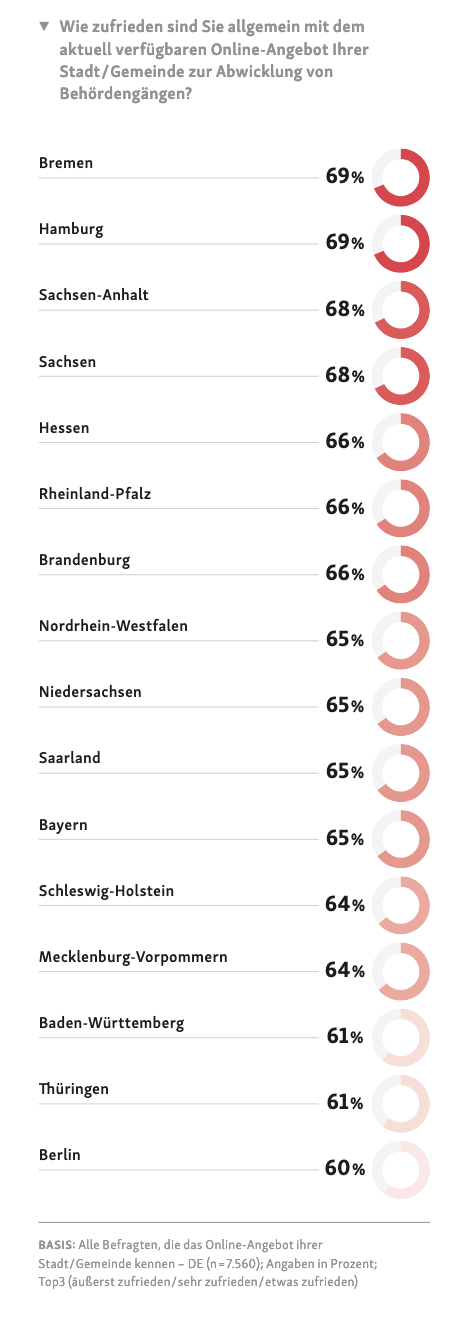The height and width of the screenshot is (1318, 452).
Task: Select the Mecklenburg-Vorpommern label
Action: [133, 957]
